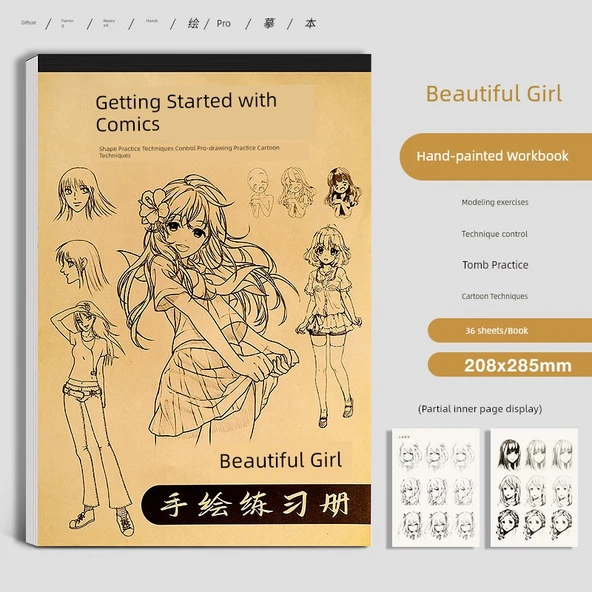Click 'Technique control' feature text
This screenshot has height=592, width=592.
click(x=495, y=234)
